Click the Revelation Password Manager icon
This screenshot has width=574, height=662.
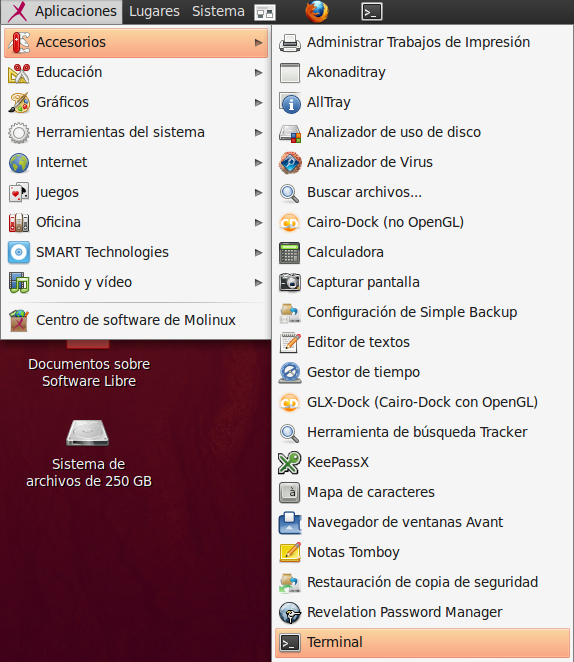pos(290,612)
